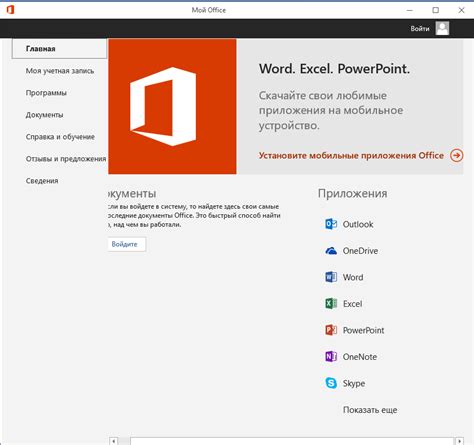The image size is (474, 445).
Task: Click the Skype app icon
Action: click(331, 383)
